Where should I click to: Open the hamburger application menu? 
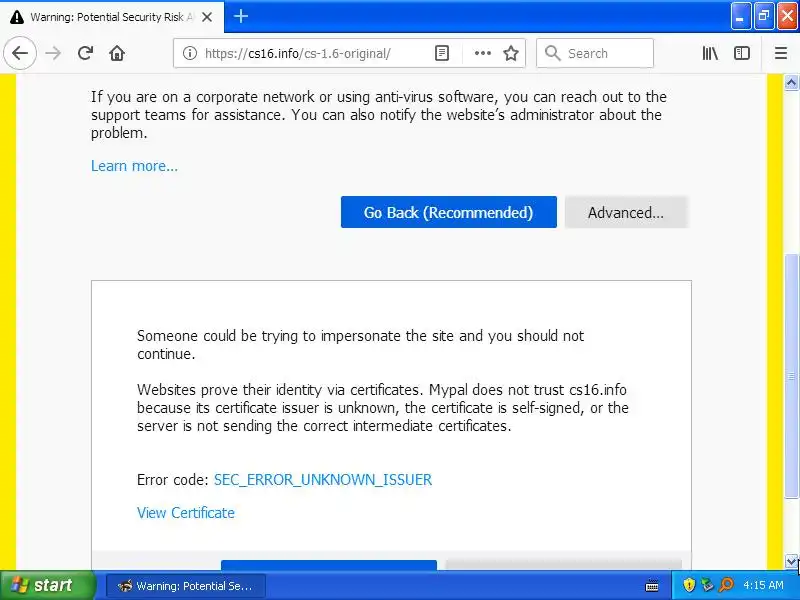click(781, 53)
